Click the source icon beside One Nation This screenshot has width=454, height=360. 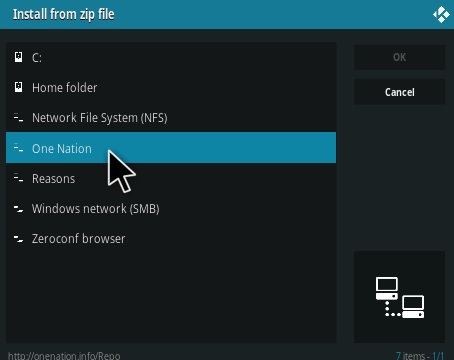(19, 148)
